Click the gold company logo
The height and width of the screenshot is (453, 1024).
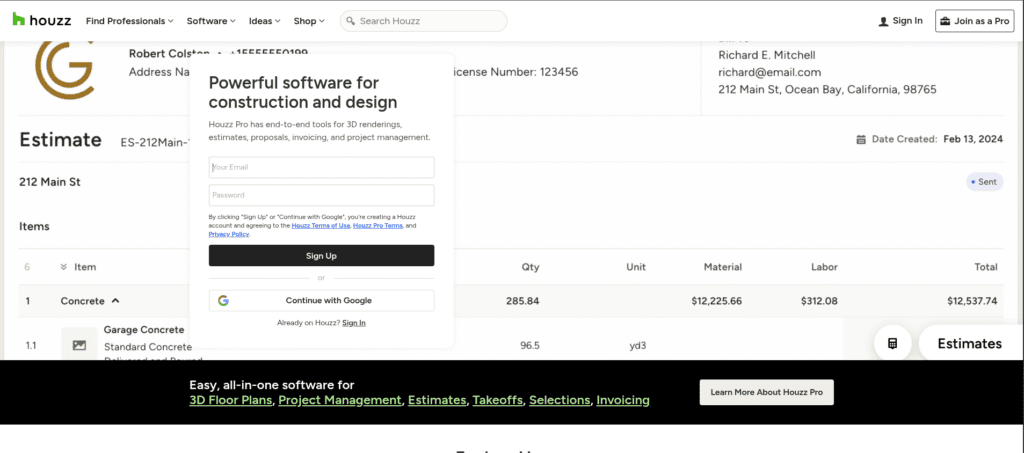coord(64,68)
